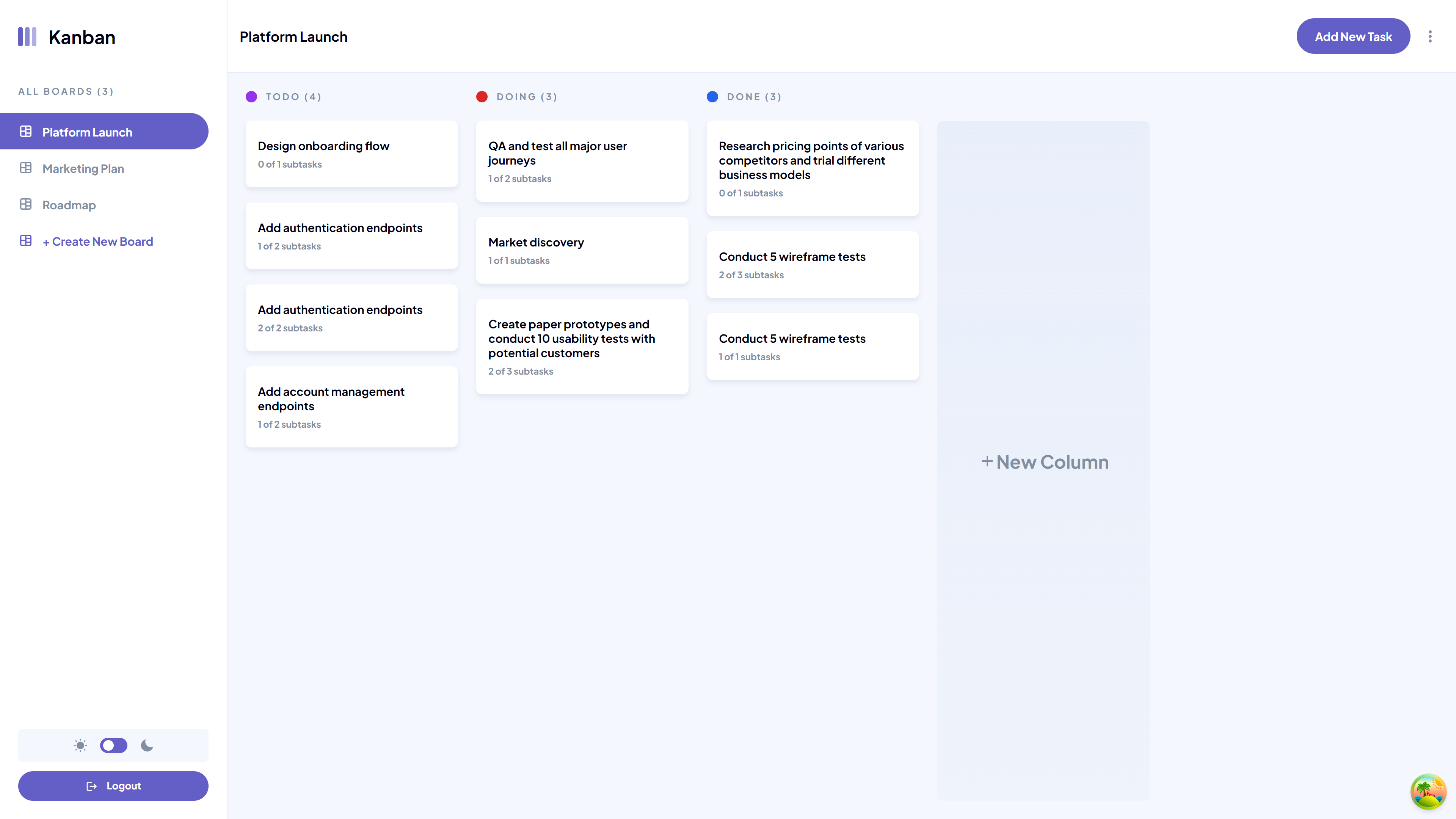Toggle the light/dark theme switch
The image size is (1456, 819).
click(114, 745)
